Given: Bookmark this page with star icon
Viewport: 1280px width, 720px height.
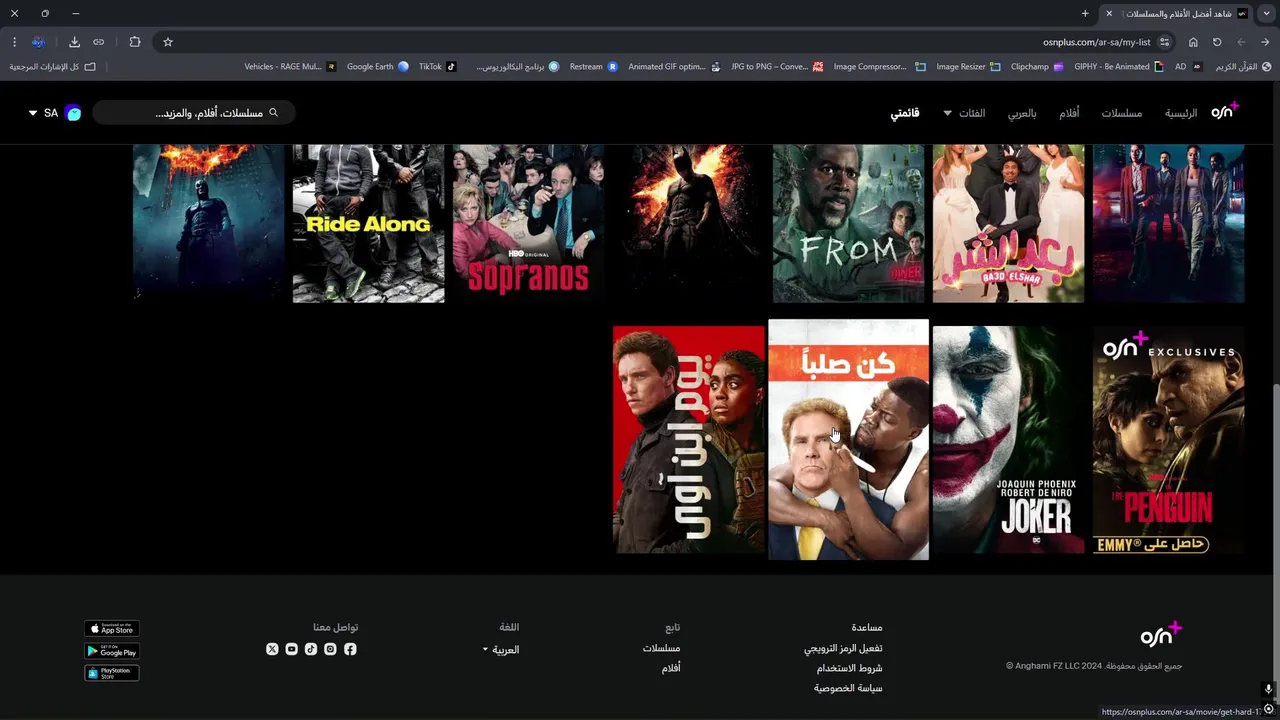Looking at the screenshot, I should point(168,42).
